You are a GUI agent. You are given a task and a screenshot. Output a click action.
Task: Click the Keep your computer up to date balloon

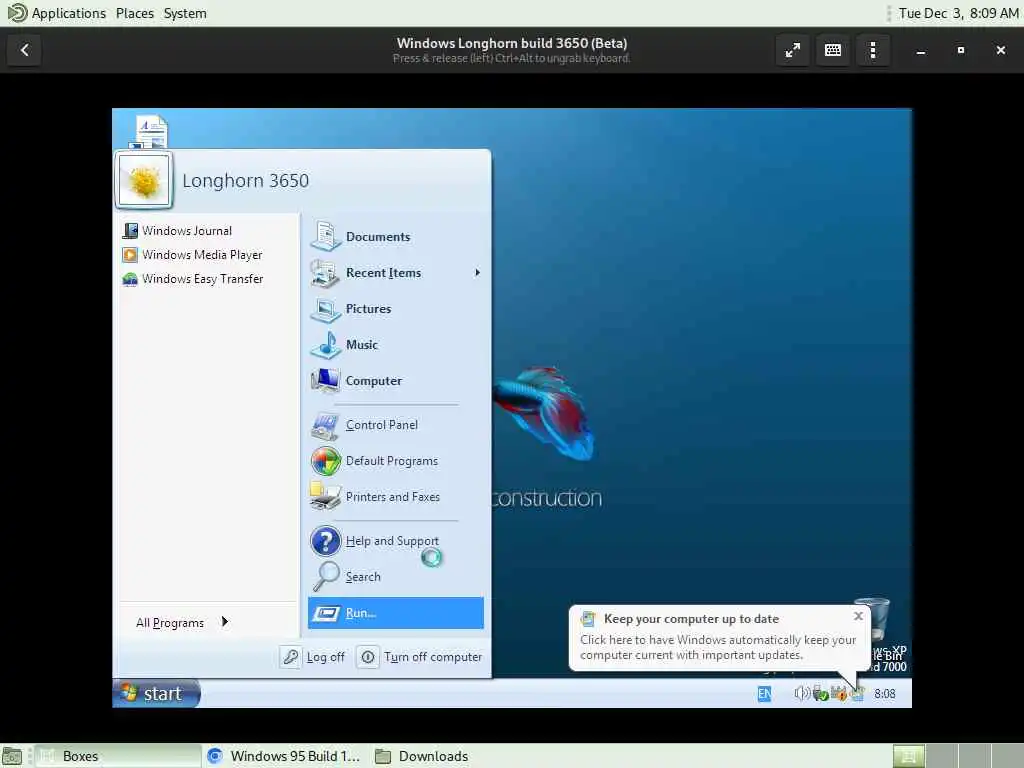pyautogui.click(x=719, y=637)
